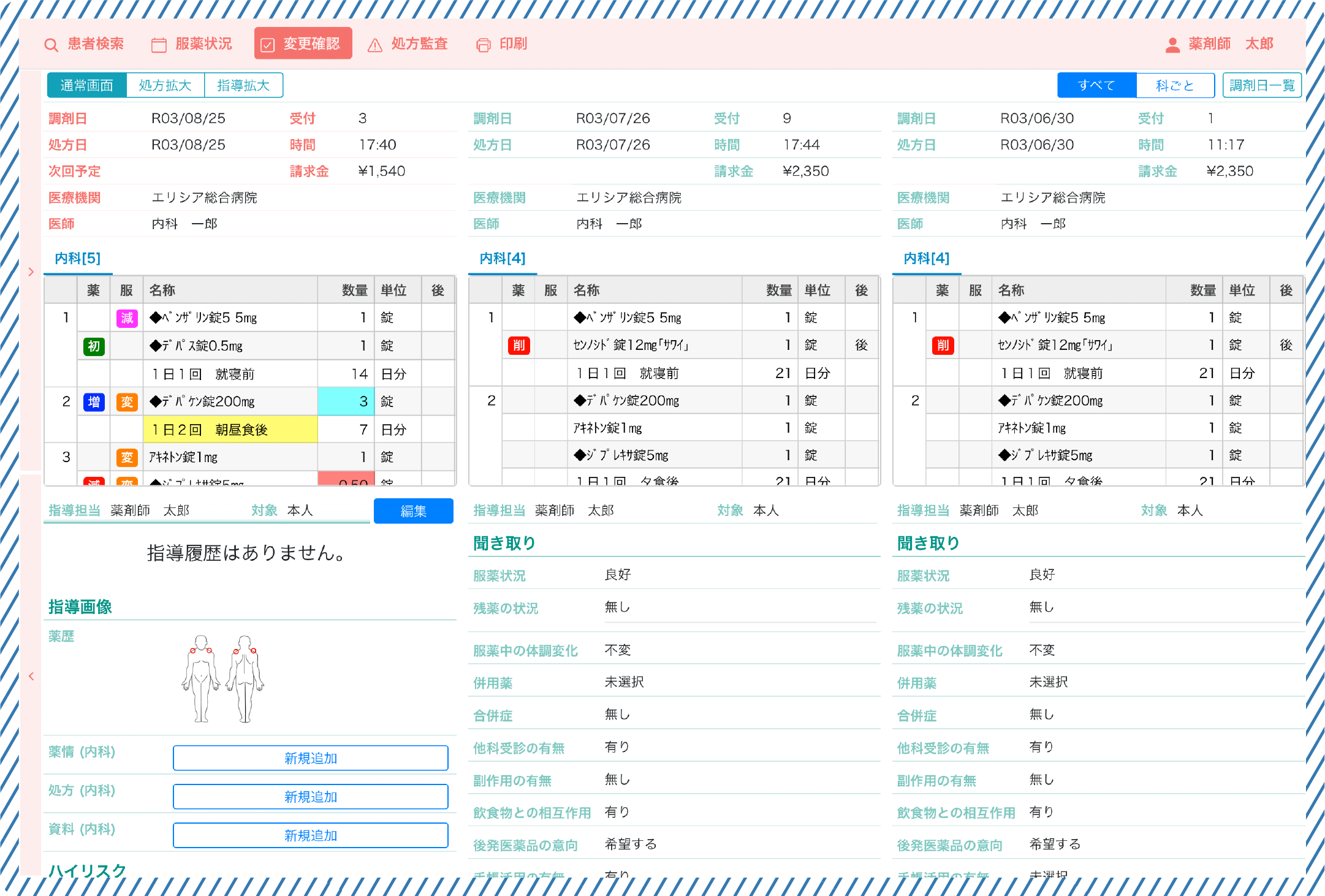Select 内科[4] tab for R03/06/30
This screenshot has width=1325, height=896.
point(927,259)
